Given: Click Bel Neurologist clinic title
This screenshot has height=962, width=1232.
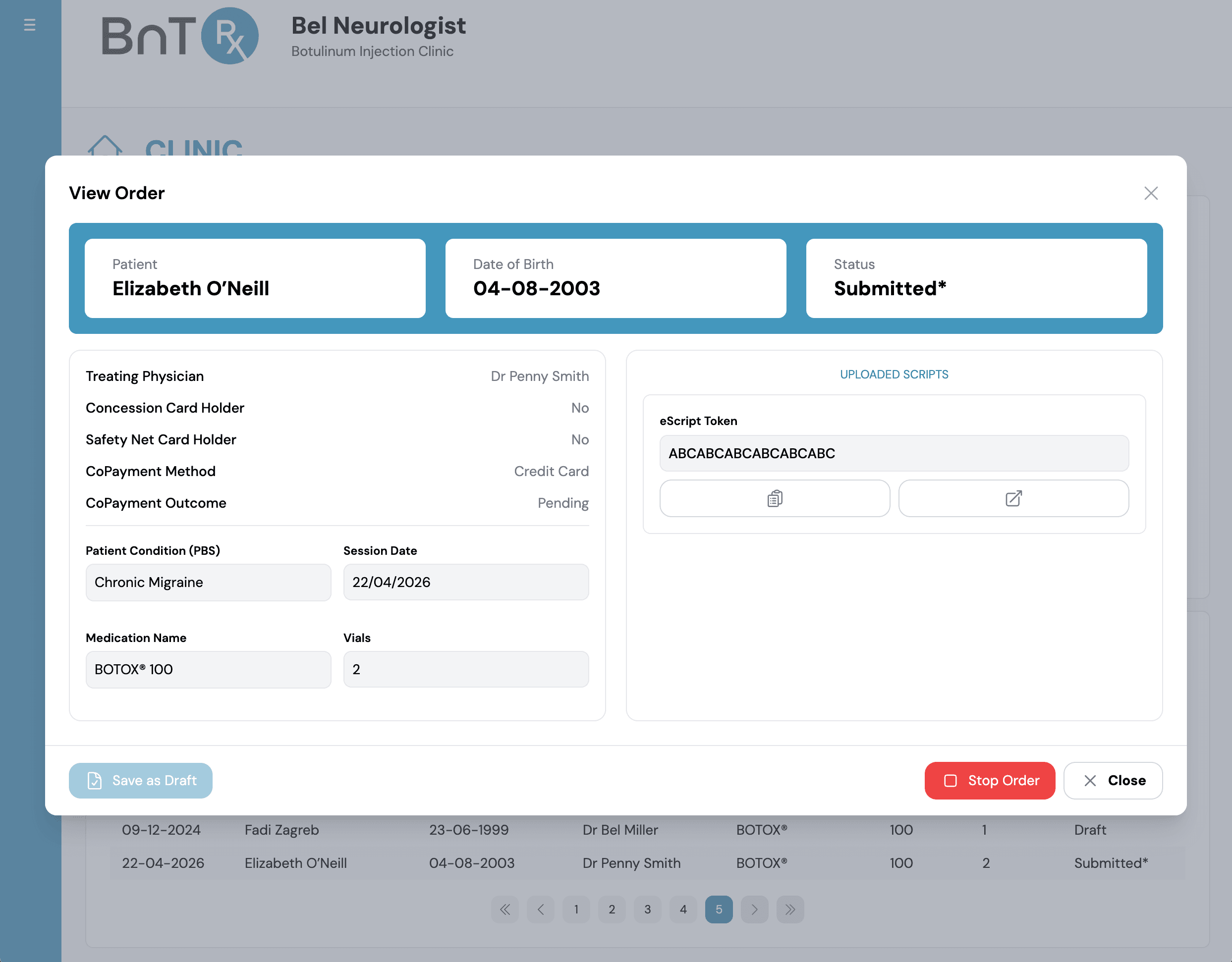Looking at the screenshot, I should (379, 26).
